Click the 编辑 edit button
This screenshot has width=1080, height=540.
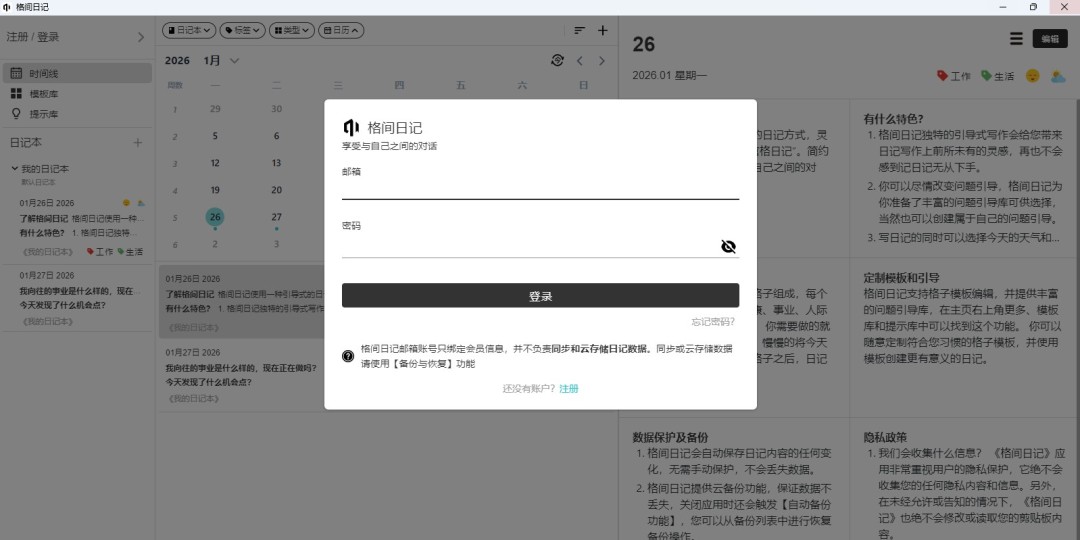(1050, 39)
